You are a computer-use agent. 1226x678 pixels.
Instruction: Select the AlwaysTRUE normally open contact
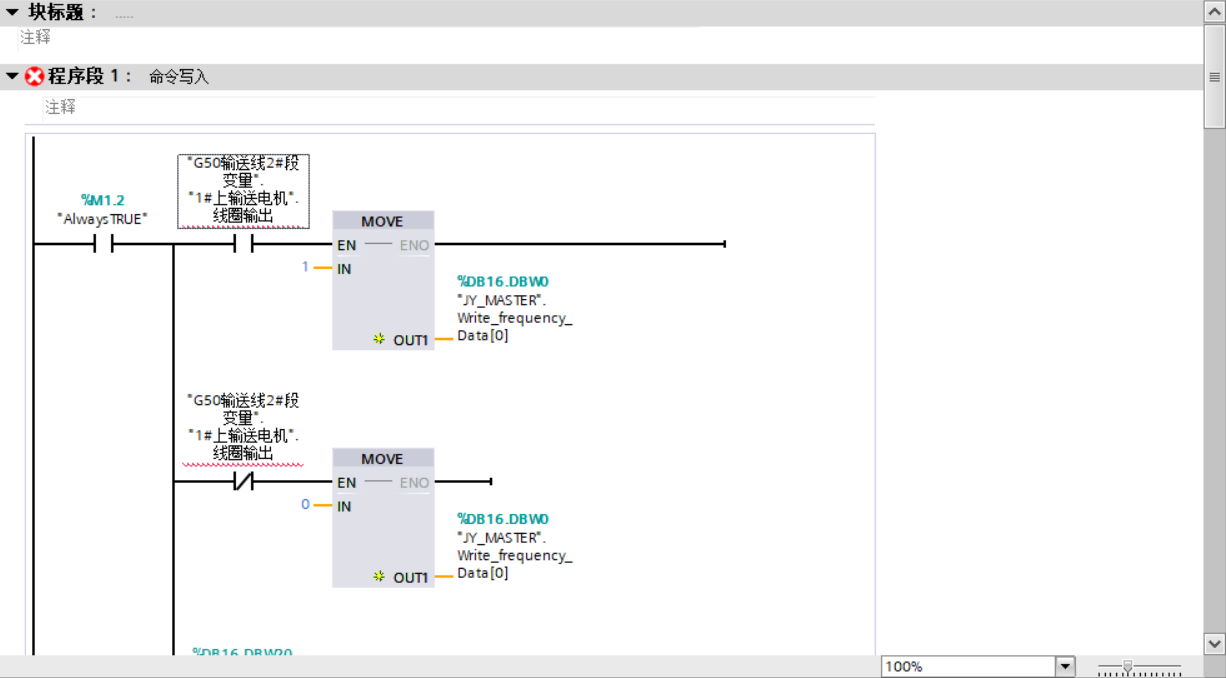point(104,244)
